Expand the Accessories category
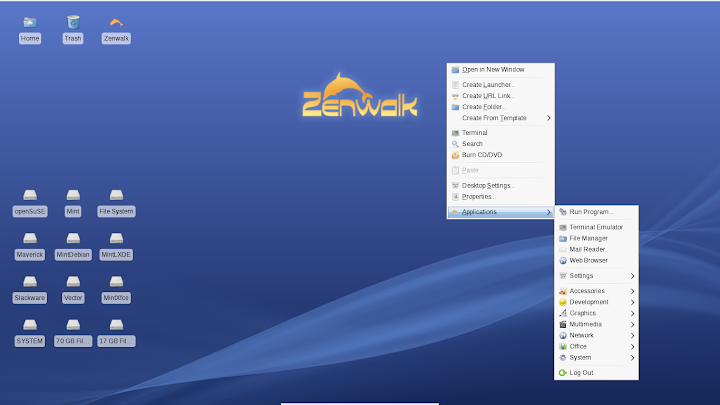 point(596,291)
